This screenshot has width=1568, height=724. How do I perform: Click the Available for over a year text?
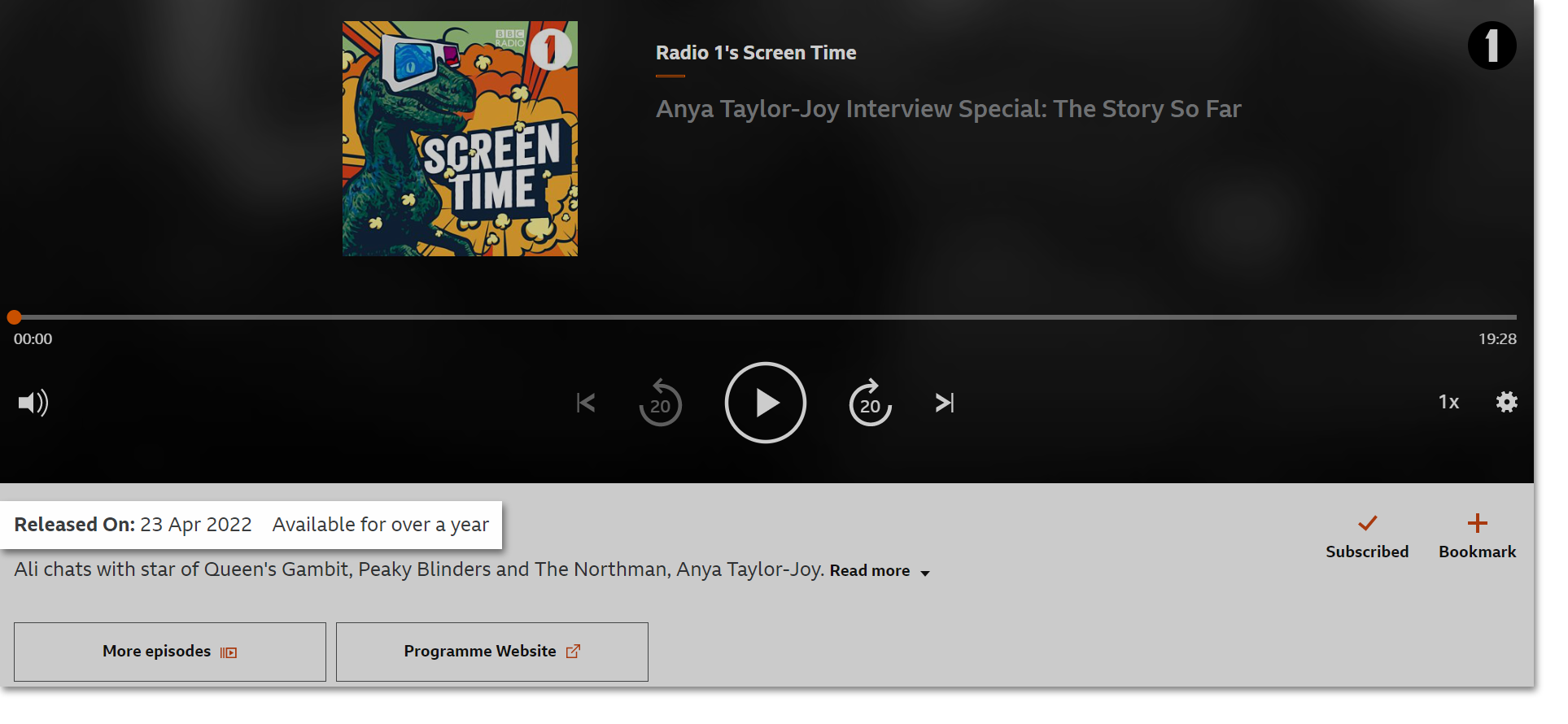point(381,525)
